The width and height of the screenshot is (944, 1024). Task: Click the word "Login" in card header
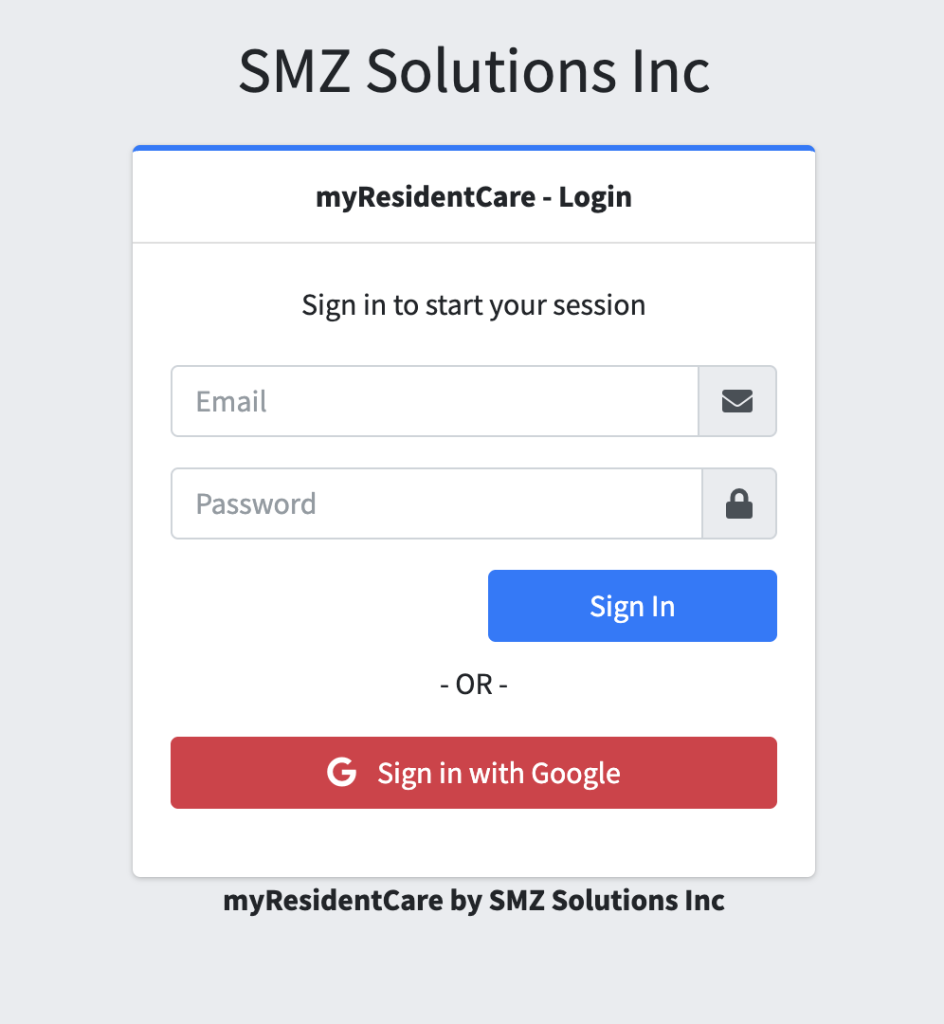[x=595, y=197]
